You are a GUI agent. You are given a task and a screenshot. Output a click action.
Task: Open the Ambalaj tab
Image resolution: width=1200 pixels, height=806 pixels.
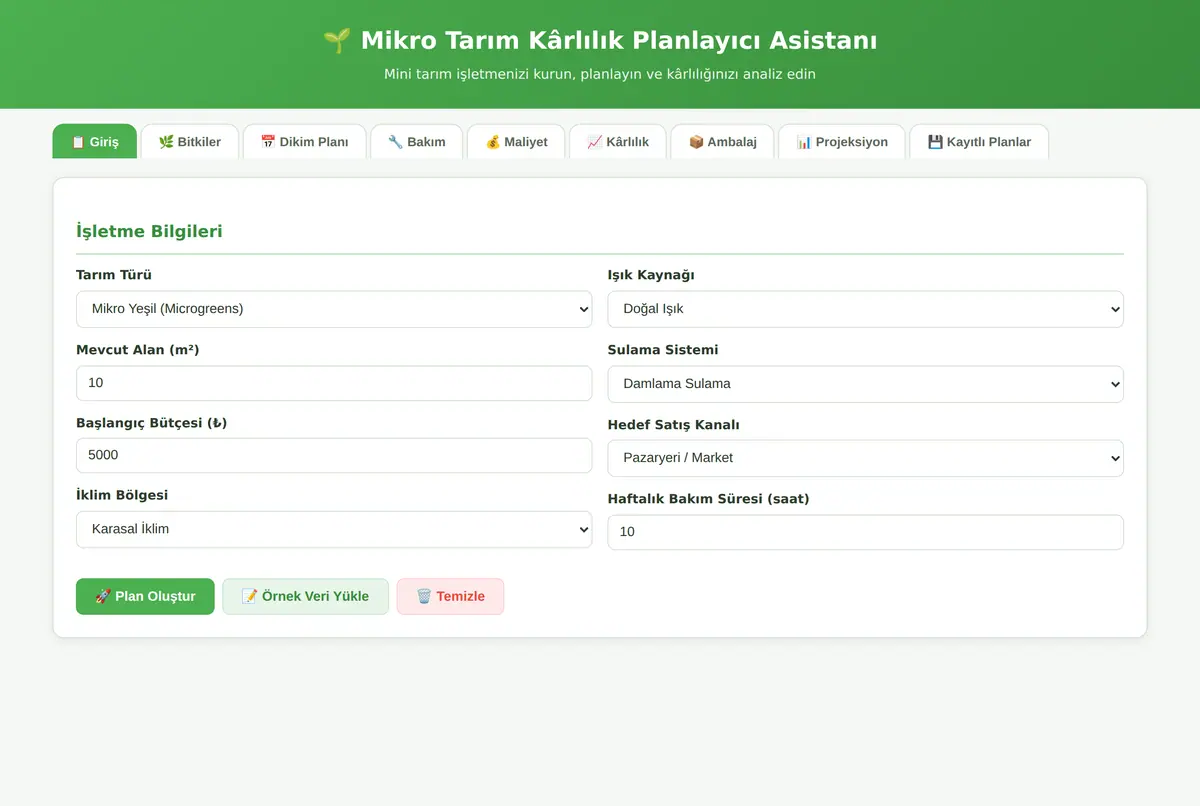pyautogui.click(x=722, y=141)
